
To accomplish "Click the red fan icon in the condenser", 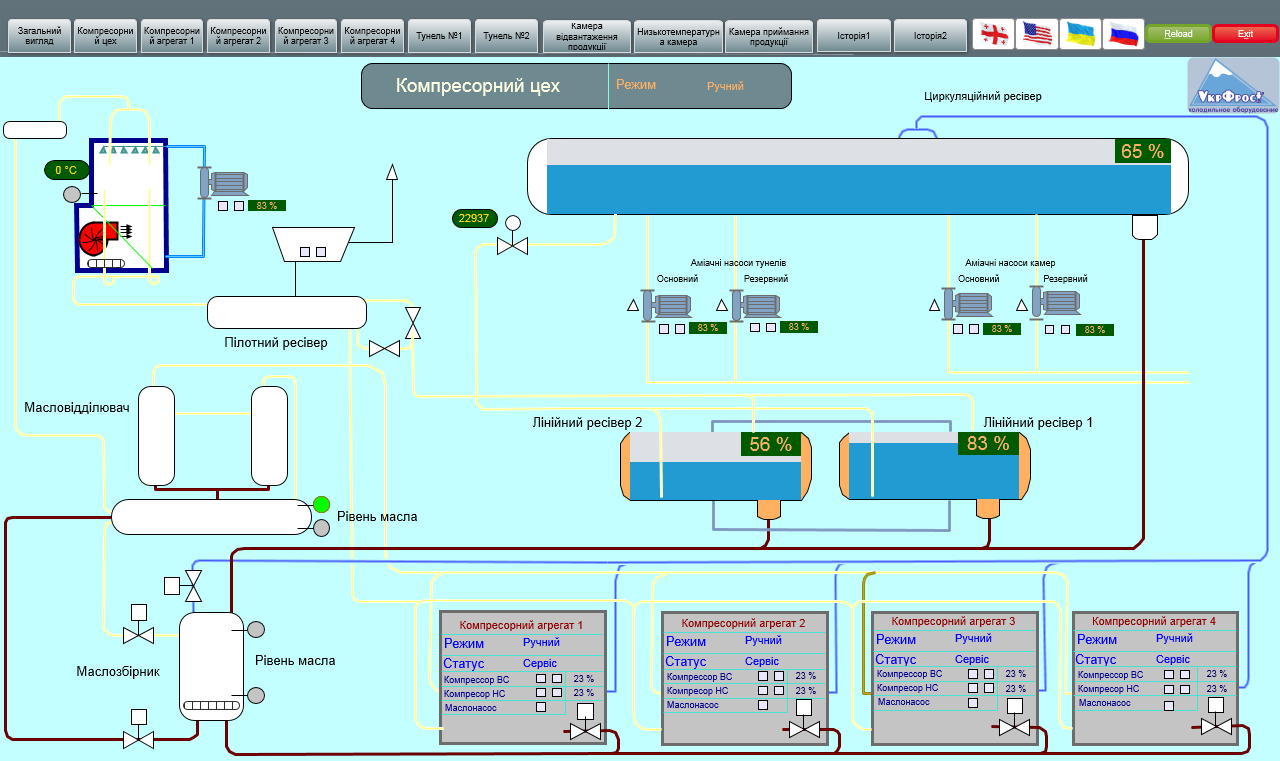I will point(97,237).
